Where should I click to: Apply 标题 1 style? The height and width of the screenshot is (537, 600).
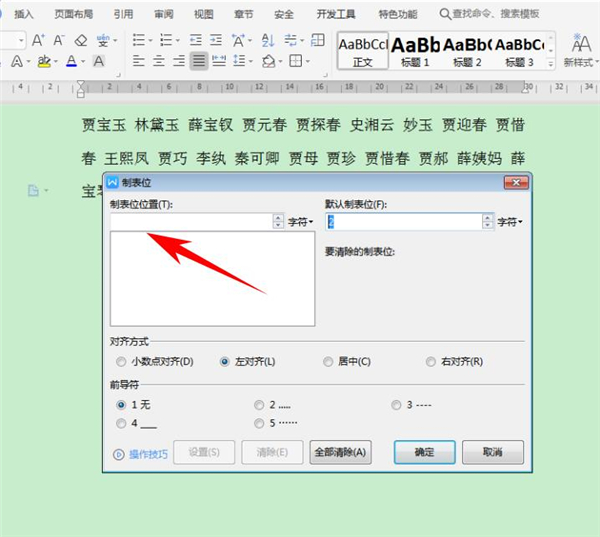pos(415,51)
